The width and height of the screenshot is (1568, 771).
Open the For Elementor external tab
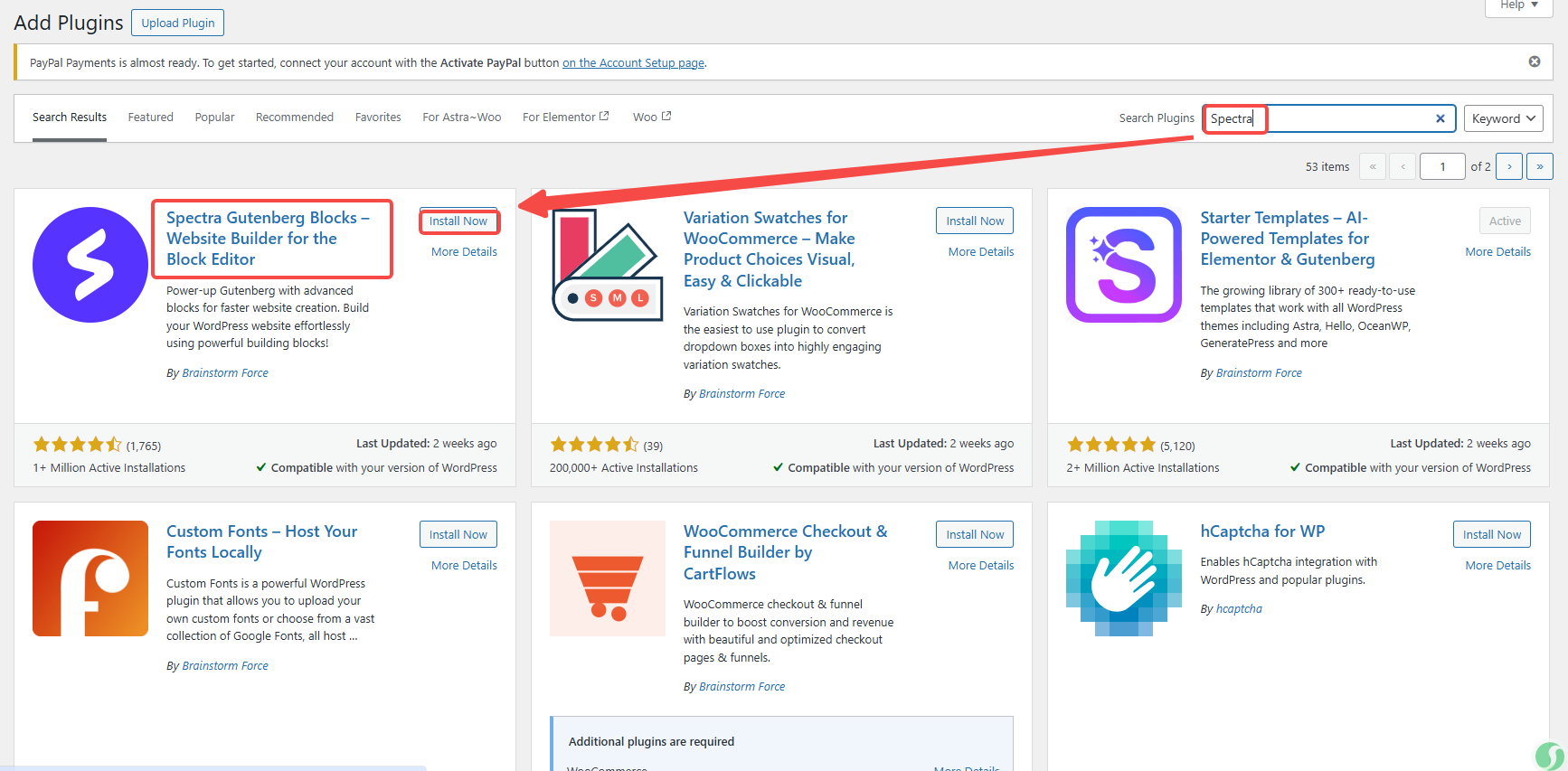[565, 118]
